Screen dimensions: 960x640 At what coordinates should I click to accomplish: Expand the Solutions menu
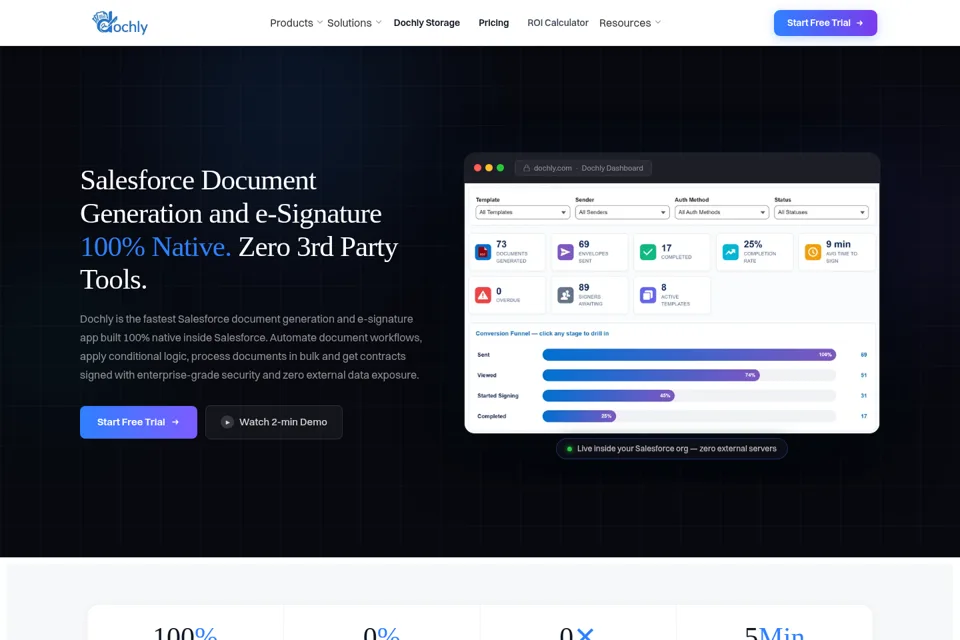[354, 23]
